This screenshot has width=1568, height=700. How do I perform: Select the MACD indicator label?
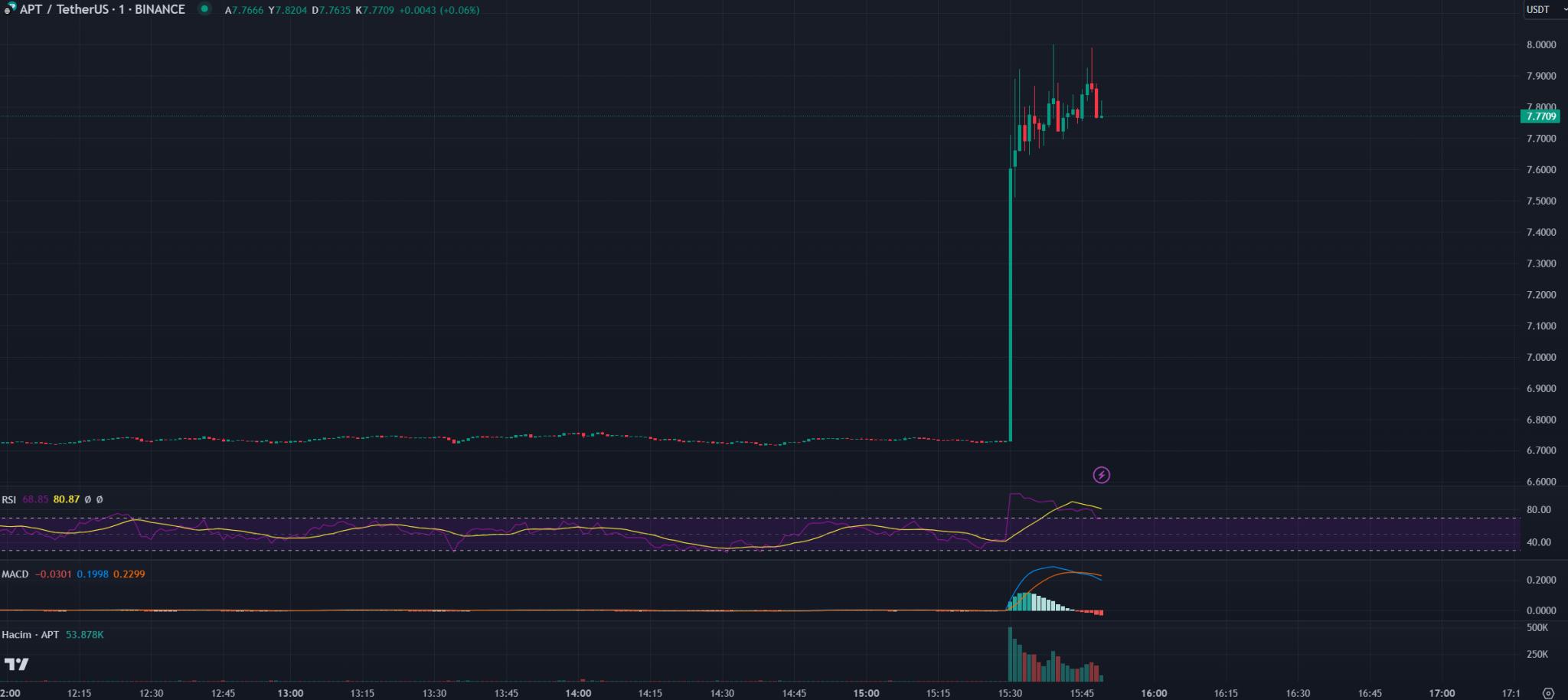15,574
